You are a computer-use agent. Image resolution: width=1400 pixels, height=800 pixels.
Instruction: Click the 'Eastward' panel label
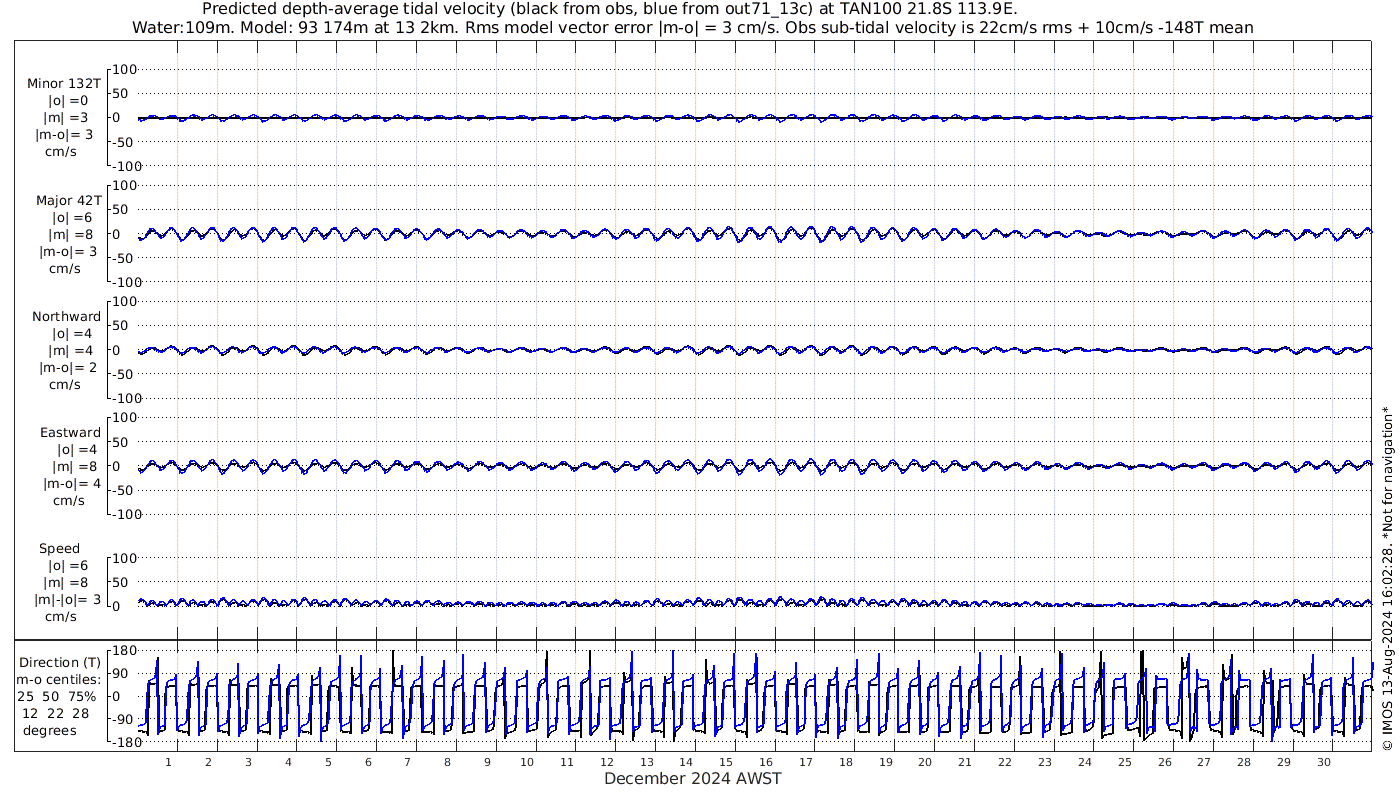click(70, 432)
